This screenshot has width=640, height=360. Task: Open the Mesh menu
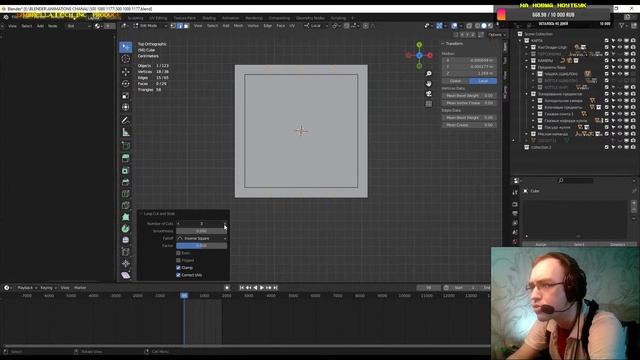click(238, 26)
